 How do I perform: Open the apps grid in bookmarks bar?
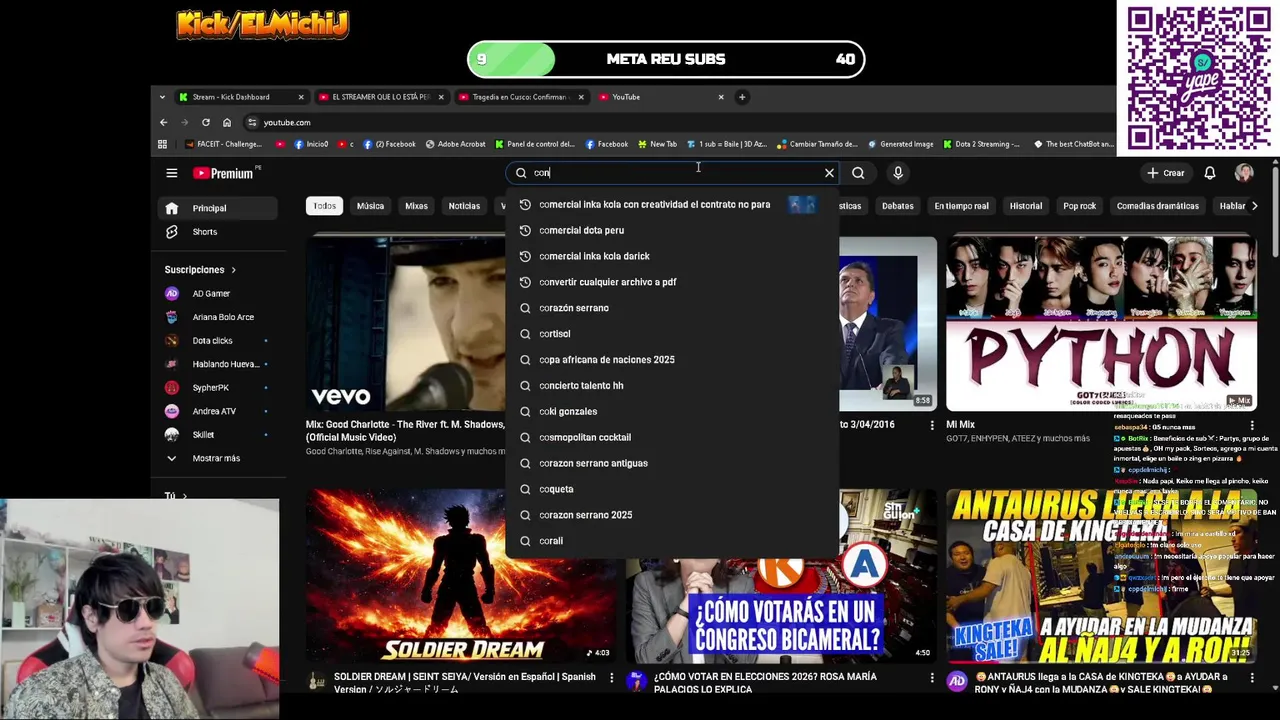pos(162,144)
